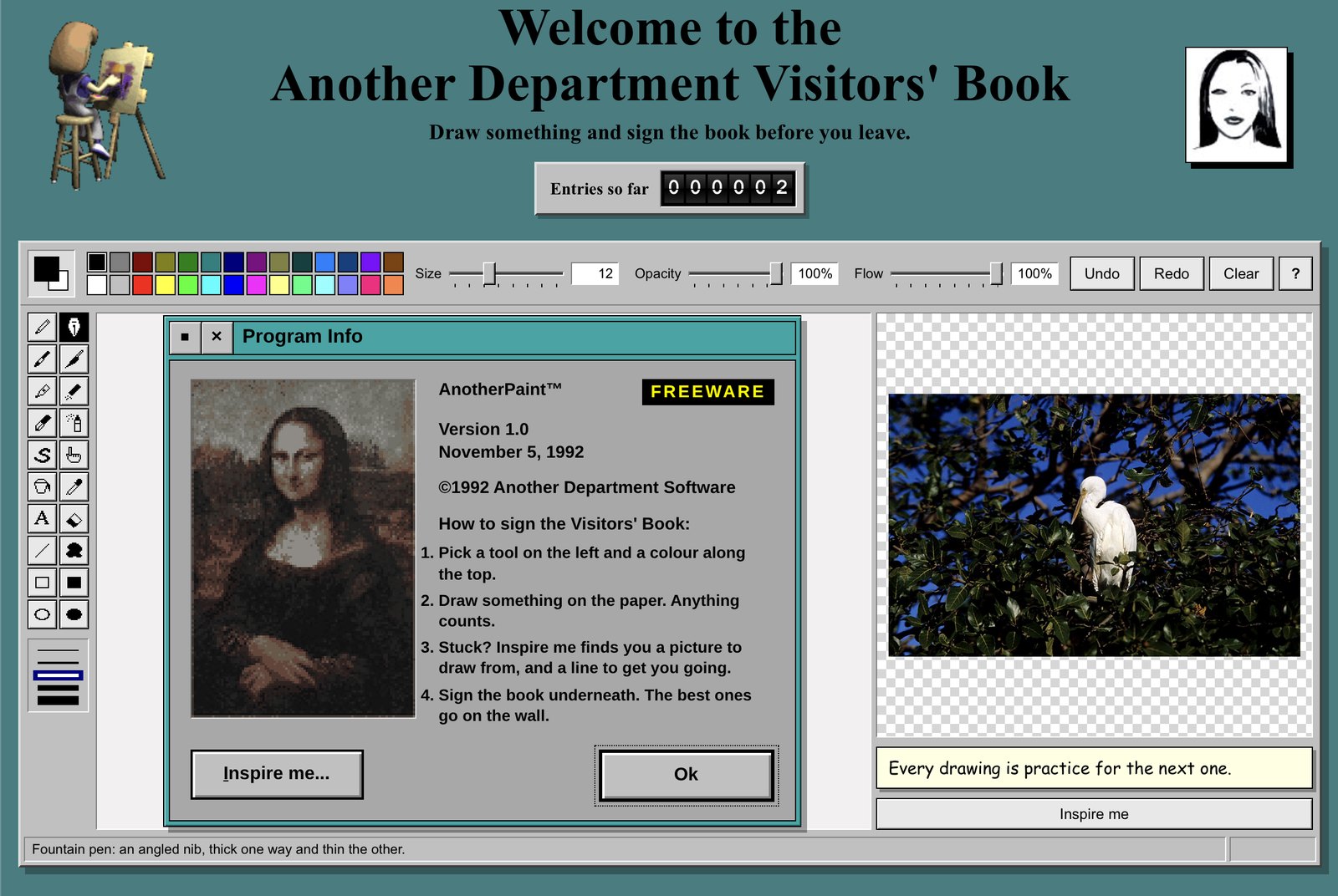Select the Paint bucket fill tool
The image size is (1338, 896).
click(42, 486)
